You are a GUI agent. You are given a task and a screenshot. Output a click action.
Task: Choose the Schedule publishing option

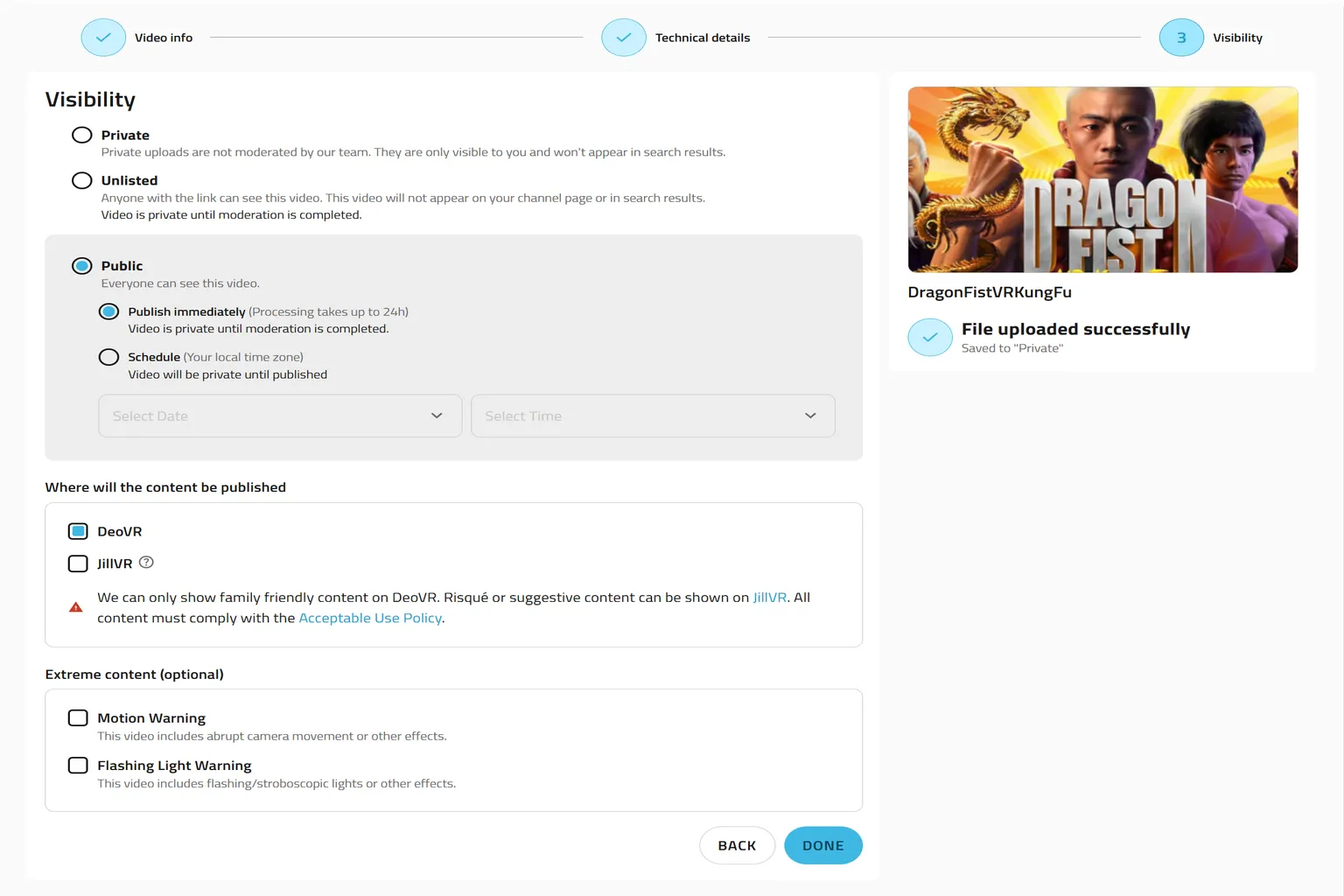point(108,357)
